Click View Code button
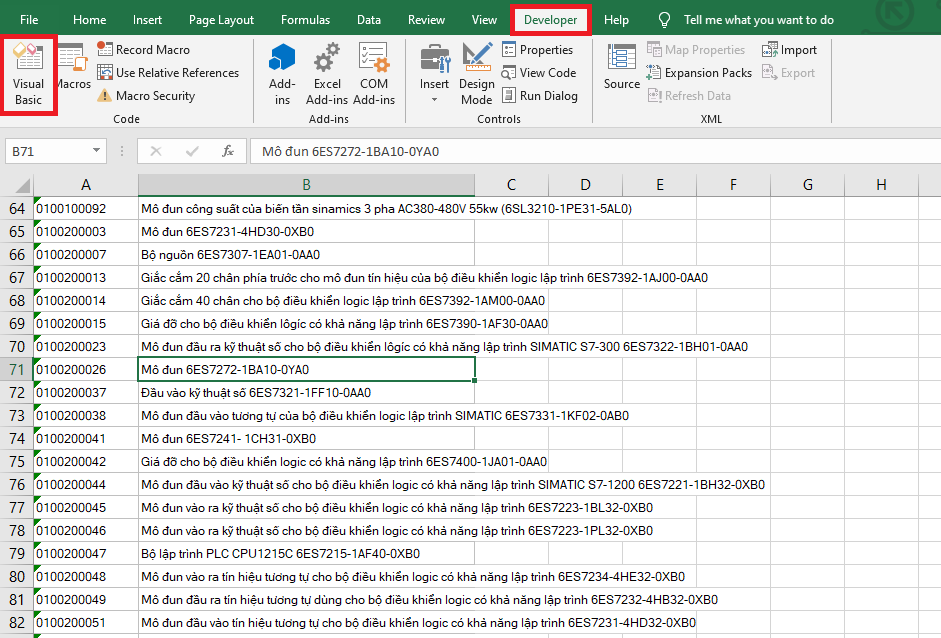The width and height of the screenshot is (941, 638). pyautogui.click(x=538, y=73)
